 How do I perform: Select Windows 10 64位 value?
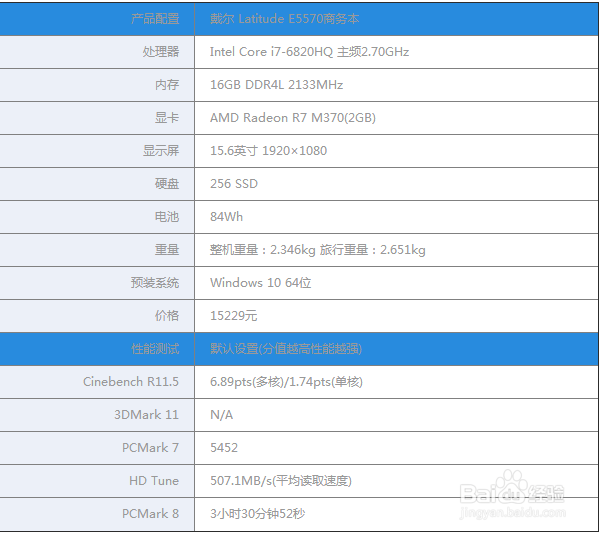(x=261, y=283)
